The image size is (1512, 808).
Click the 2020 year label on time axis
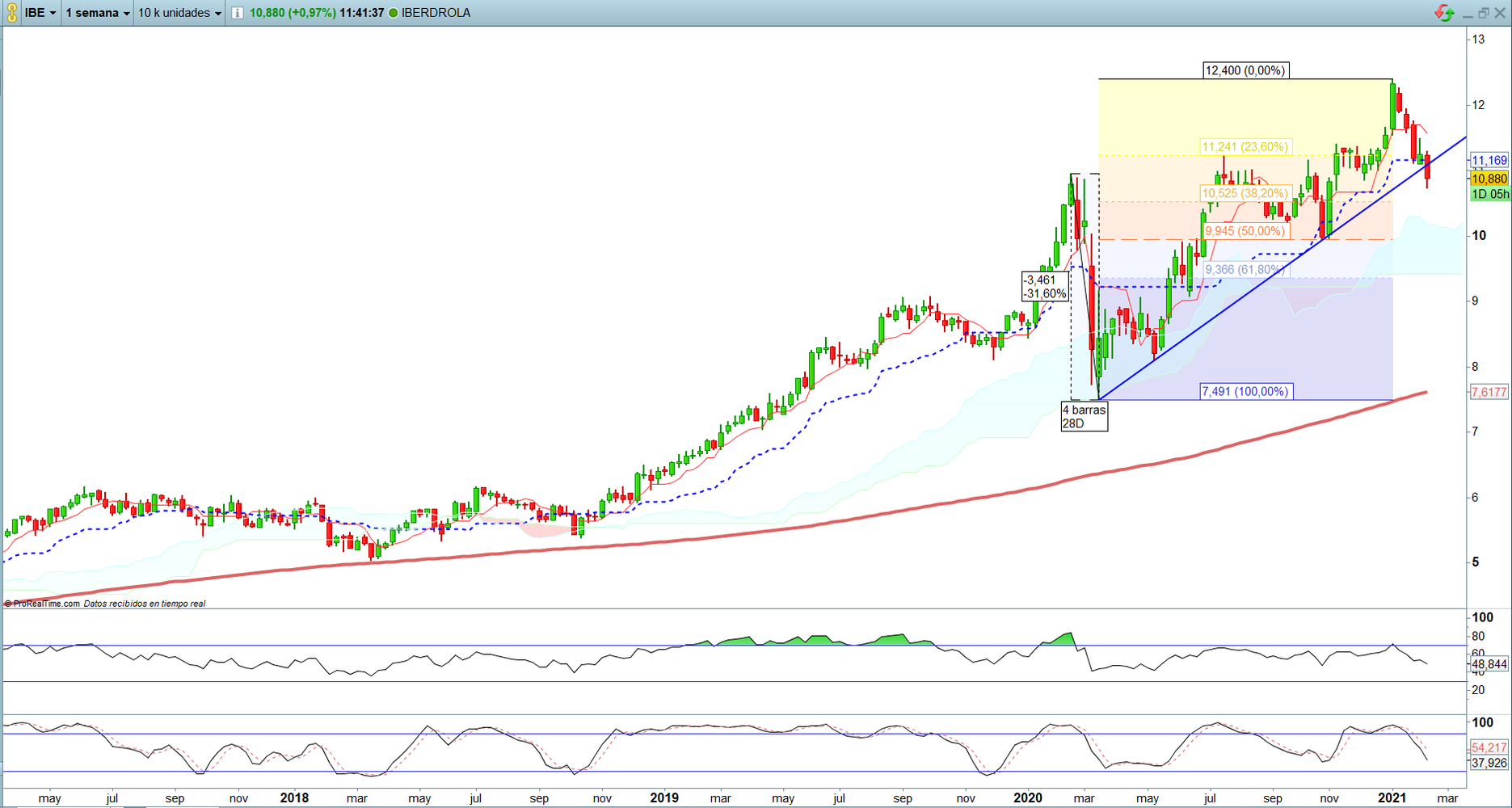[x=1028, y=798]
